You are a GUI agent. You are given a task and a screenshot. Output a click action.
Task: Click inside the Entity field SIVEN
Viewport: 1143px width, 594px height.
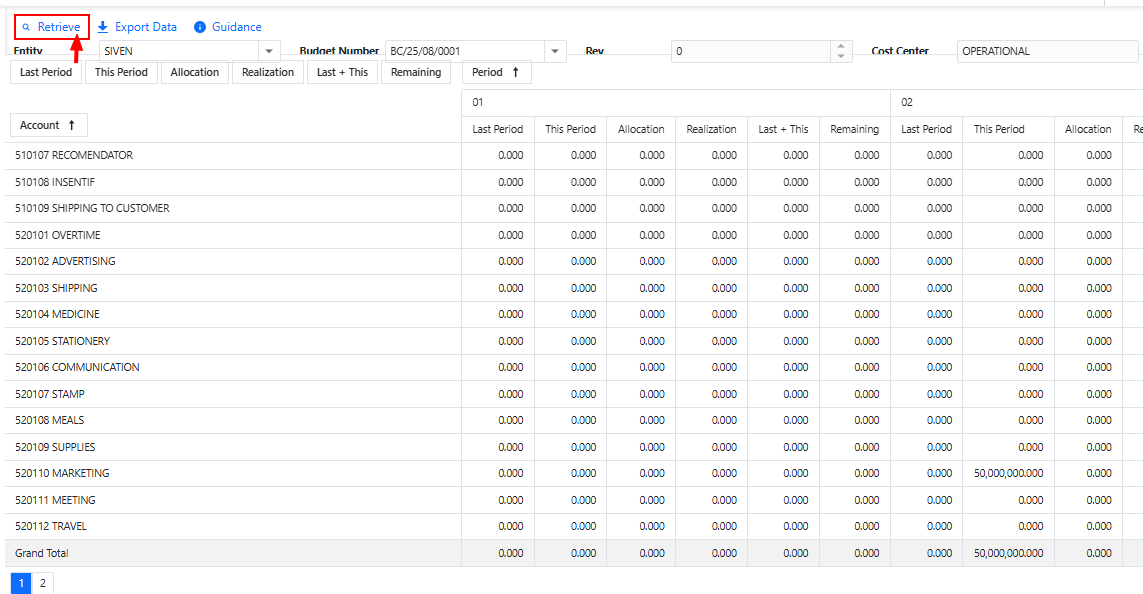click(179, 51)
